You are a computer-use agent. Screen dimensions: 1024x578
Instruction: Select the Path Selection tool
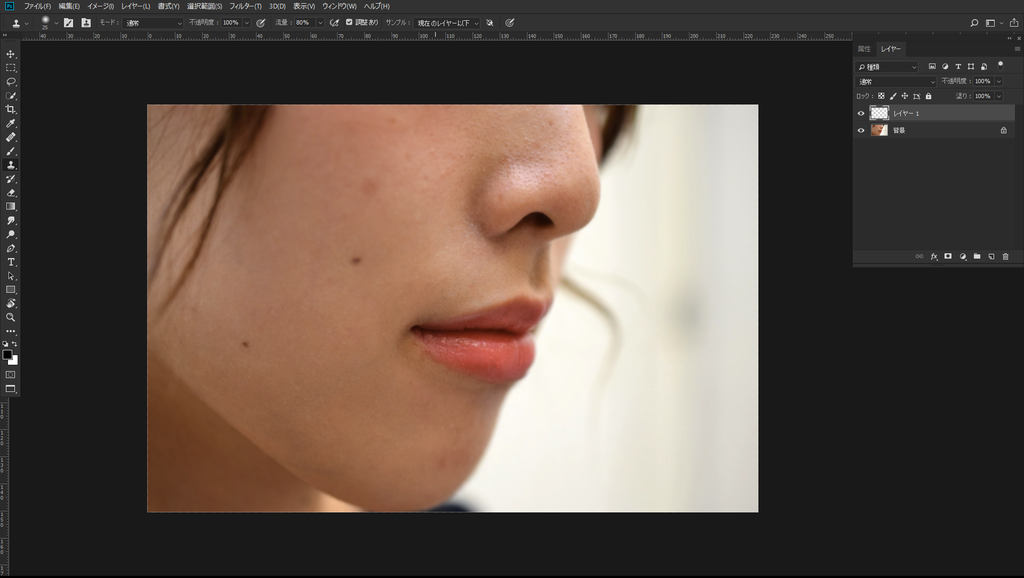(10, 276)
